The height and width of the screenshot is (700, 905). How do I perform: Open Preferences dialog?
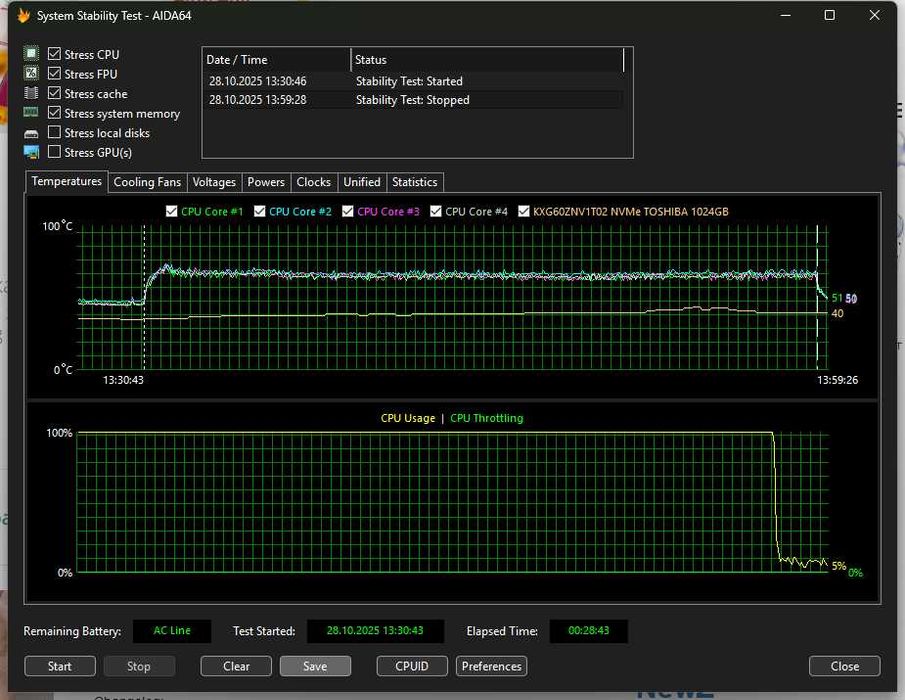(x=491, y=666)
